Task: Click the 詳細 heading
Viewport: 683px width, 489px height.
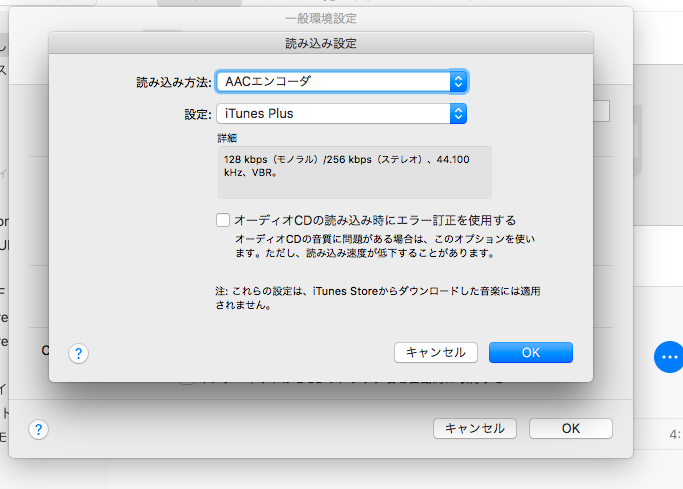Action: (x=227, y=138)
